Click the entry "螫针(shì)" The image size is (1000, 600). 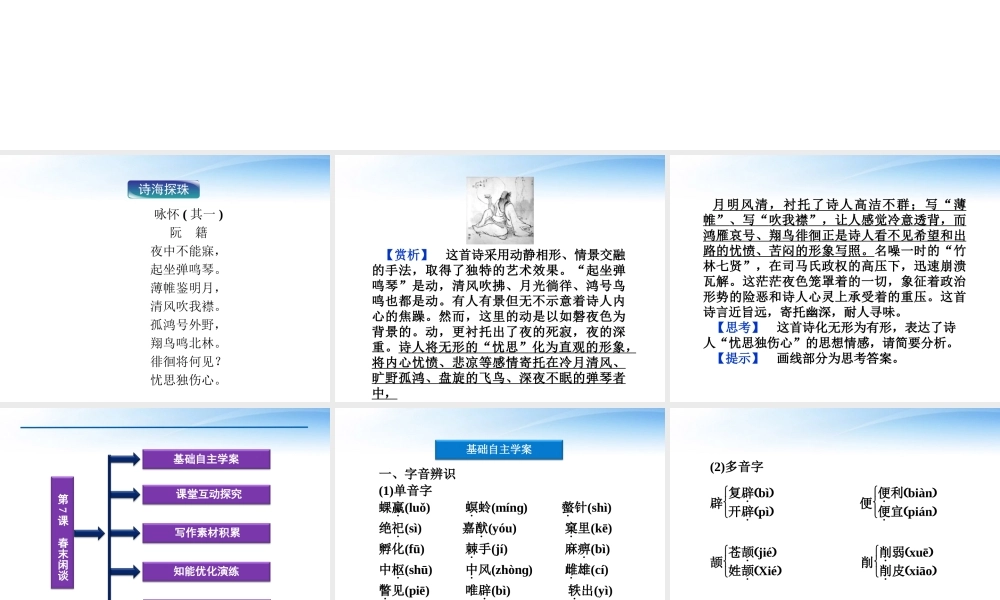coord(587,508)
